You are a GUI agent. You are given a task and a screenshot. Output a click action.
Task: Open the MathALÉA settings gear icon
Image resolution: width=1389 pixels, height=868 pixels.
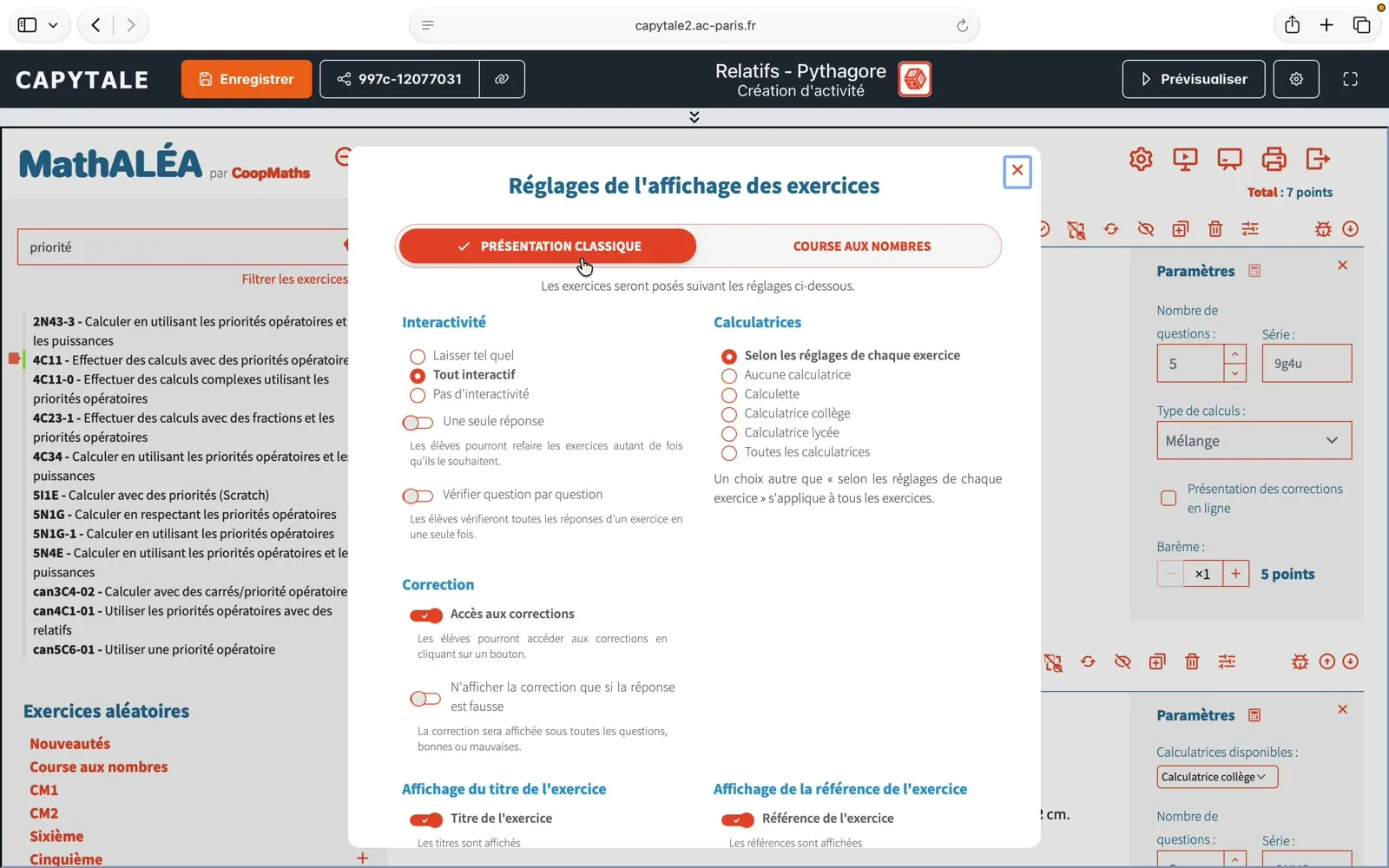click(x=1141, y=159)
